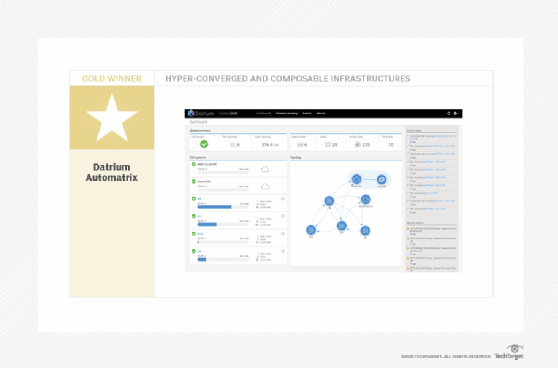Image resolution: width=558 pixels, height=368 pixels.
Task: Click the capacity bar of the DR system
Action: point(223,207)
